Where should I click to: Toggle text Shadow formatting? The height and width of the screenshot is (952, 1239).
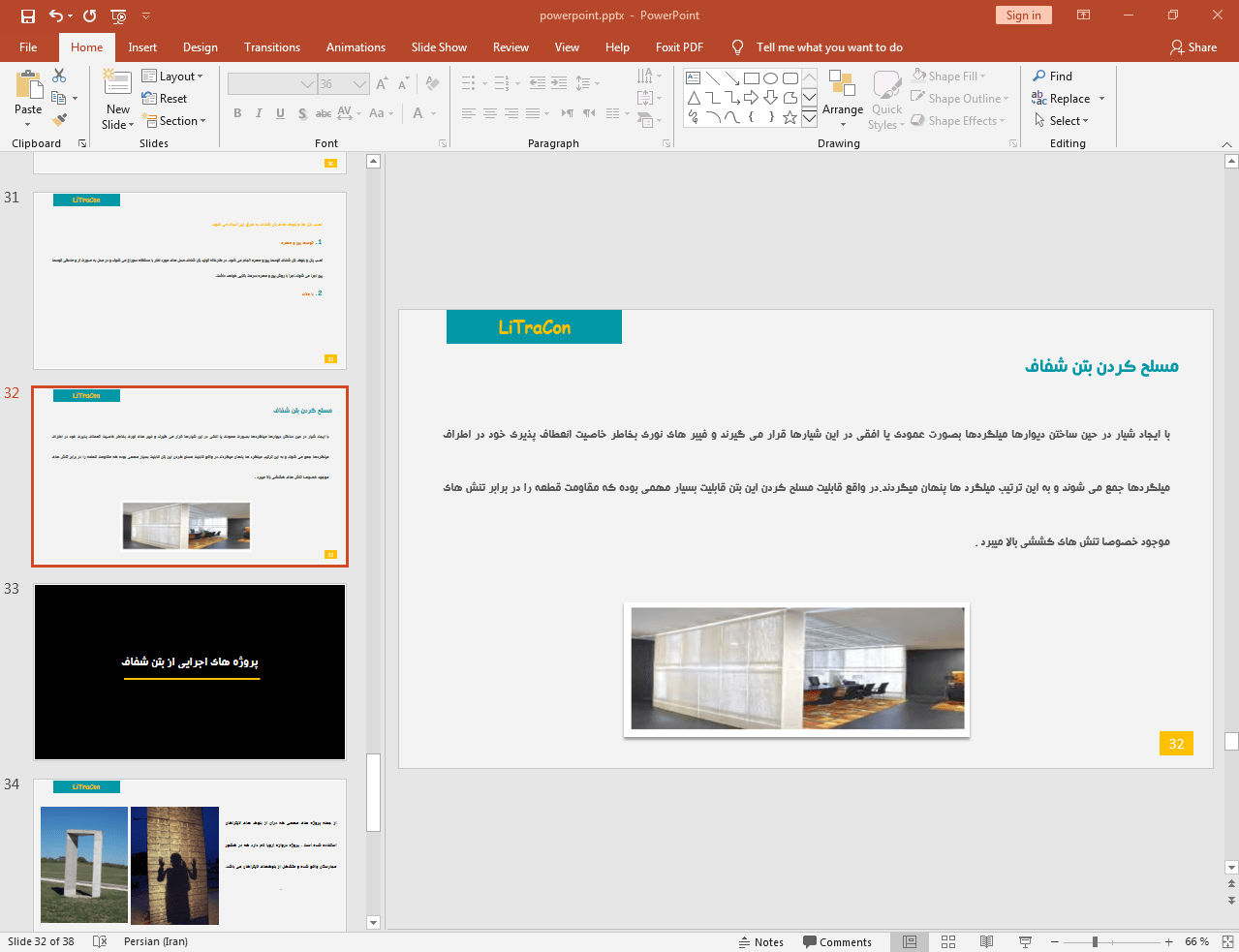(x=302, y=113)
